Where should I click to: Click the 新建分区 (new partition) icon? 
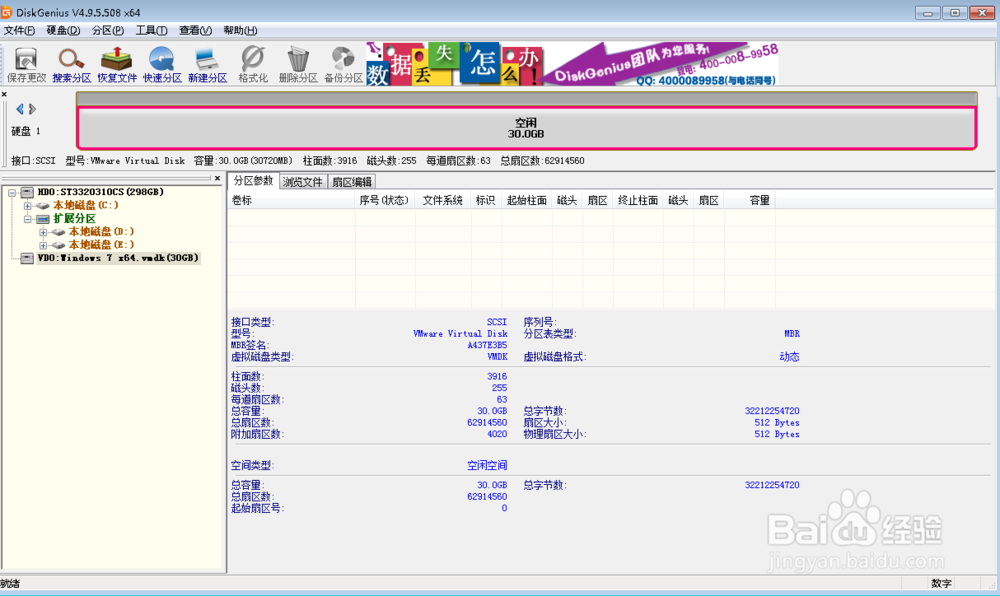coord(206,62)
